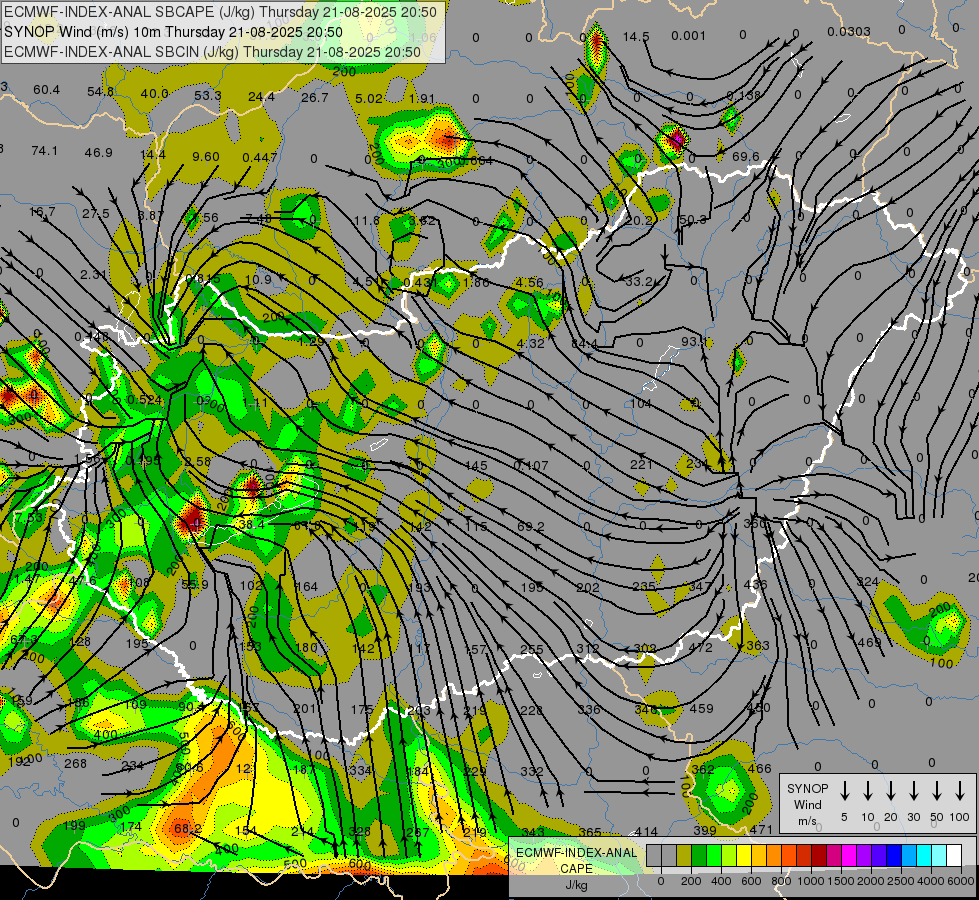The image size is (979, 900).
Task: Click the map value '221'
Action: tap(641, 464)
